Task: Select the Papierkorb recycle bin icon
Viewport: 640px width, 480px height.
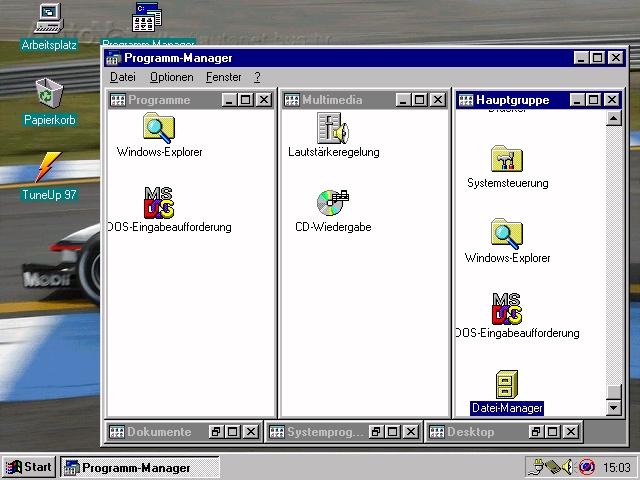Action: (x=48, y=95)
